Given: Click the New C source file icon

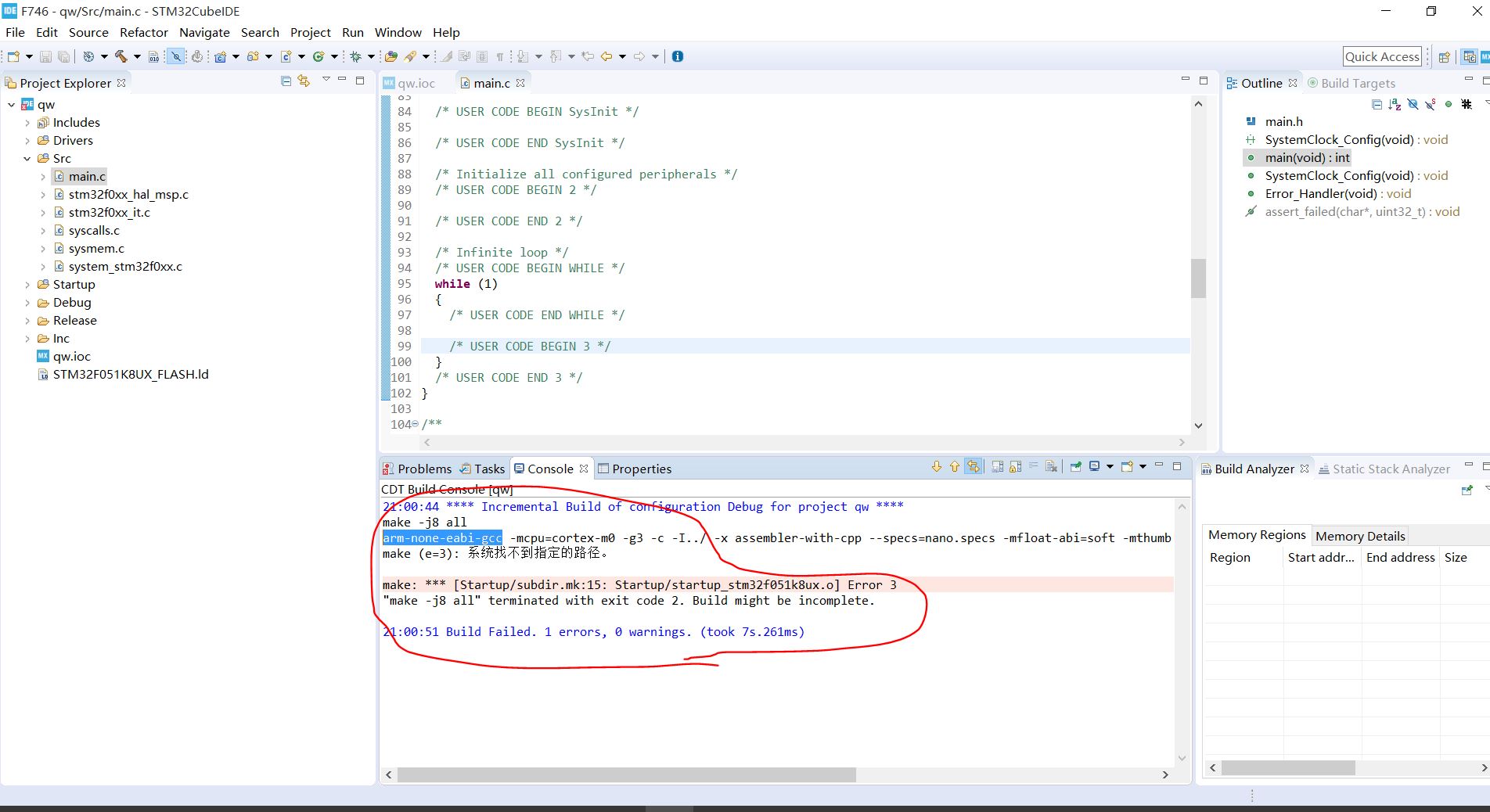Looking at the screenshot, I should [x=286, y=56].
